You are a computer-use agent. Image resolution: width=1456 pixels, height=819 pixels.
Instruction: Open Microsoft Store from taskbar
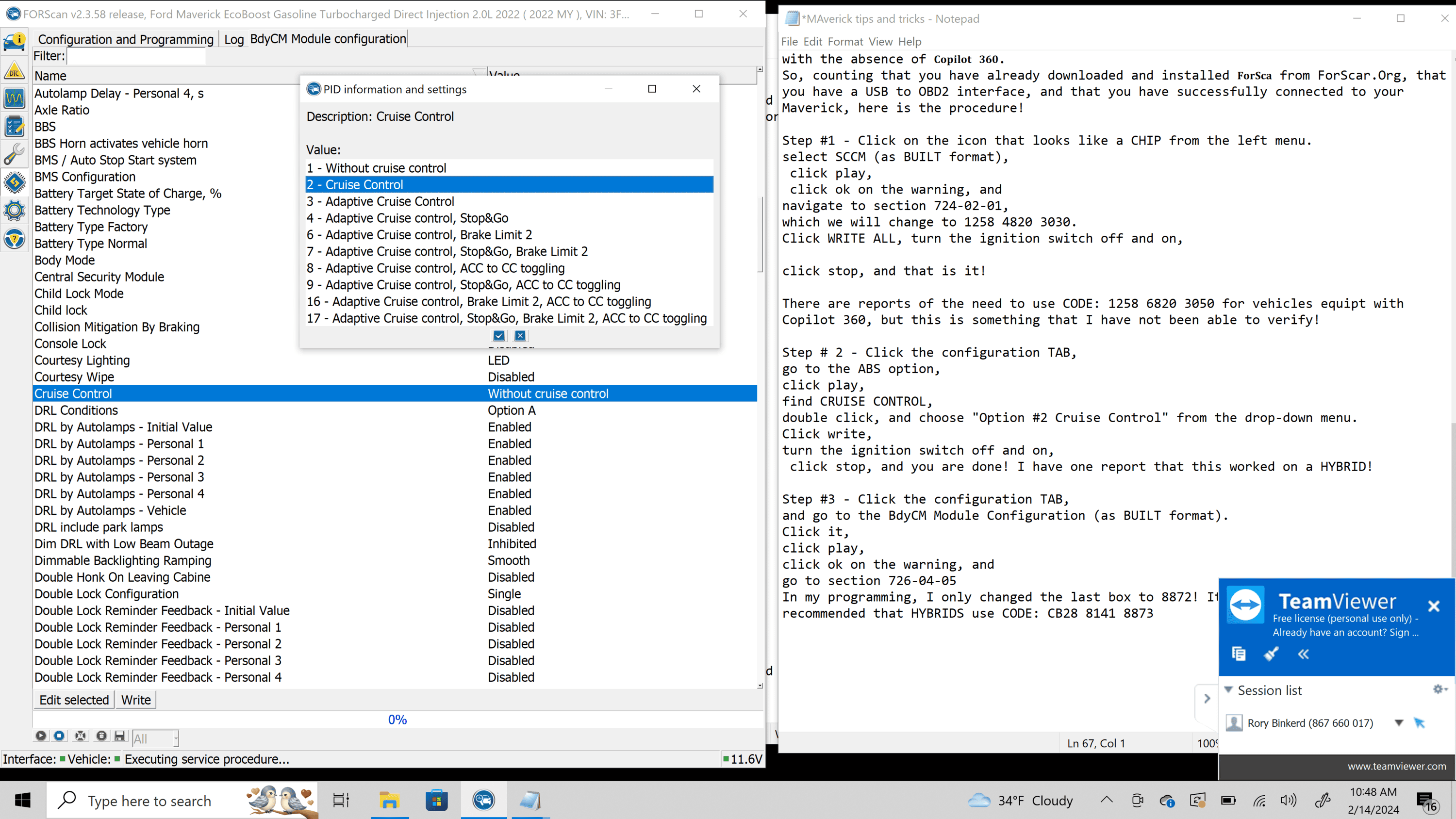click(436, 800)
